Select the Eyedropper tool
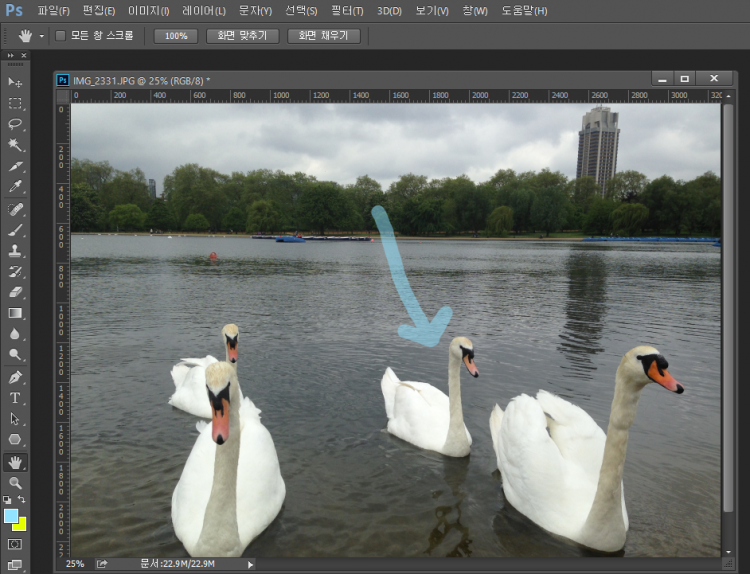 coord(15,187)
